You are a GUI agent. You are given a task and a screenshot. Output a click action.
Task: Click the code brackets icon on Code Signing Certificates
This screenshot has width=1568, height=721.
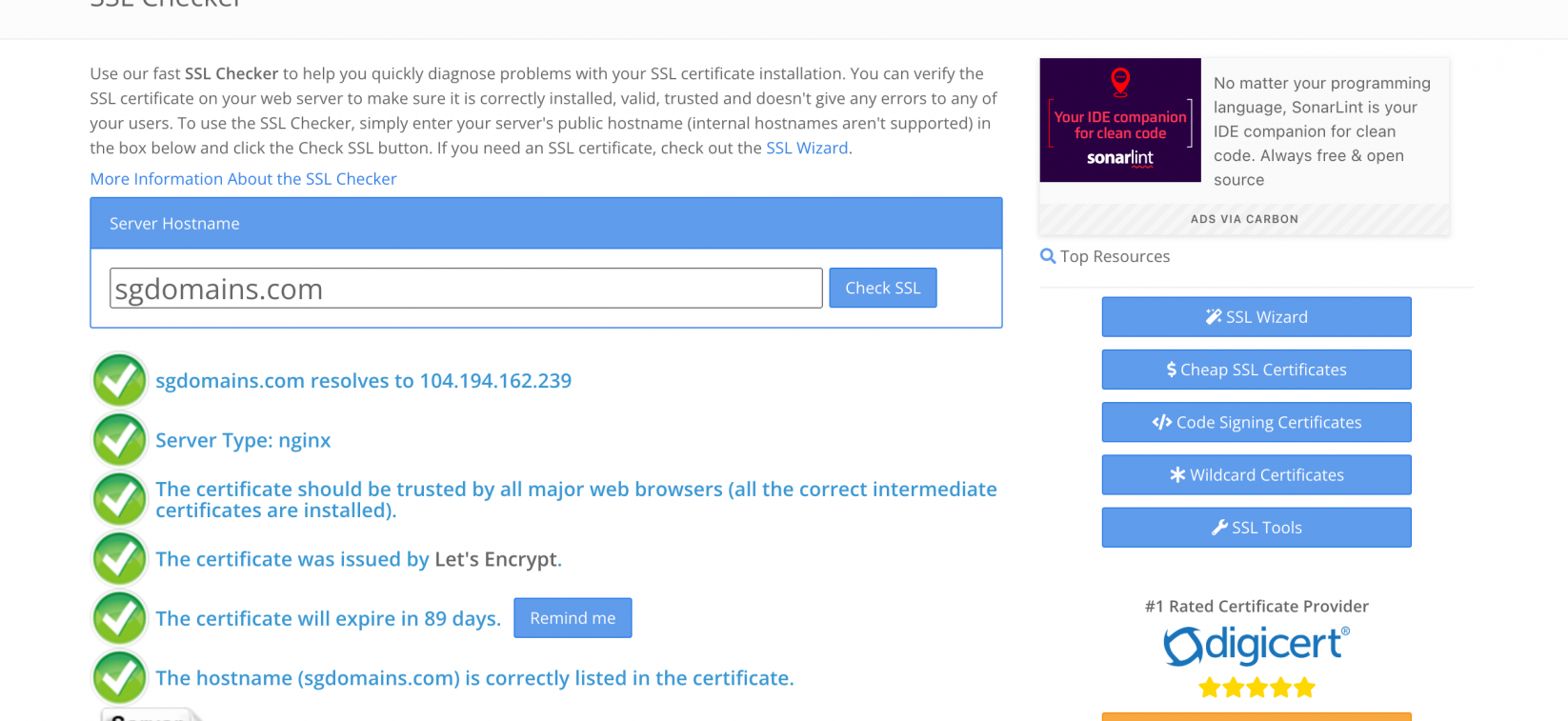coord(1162,422)
